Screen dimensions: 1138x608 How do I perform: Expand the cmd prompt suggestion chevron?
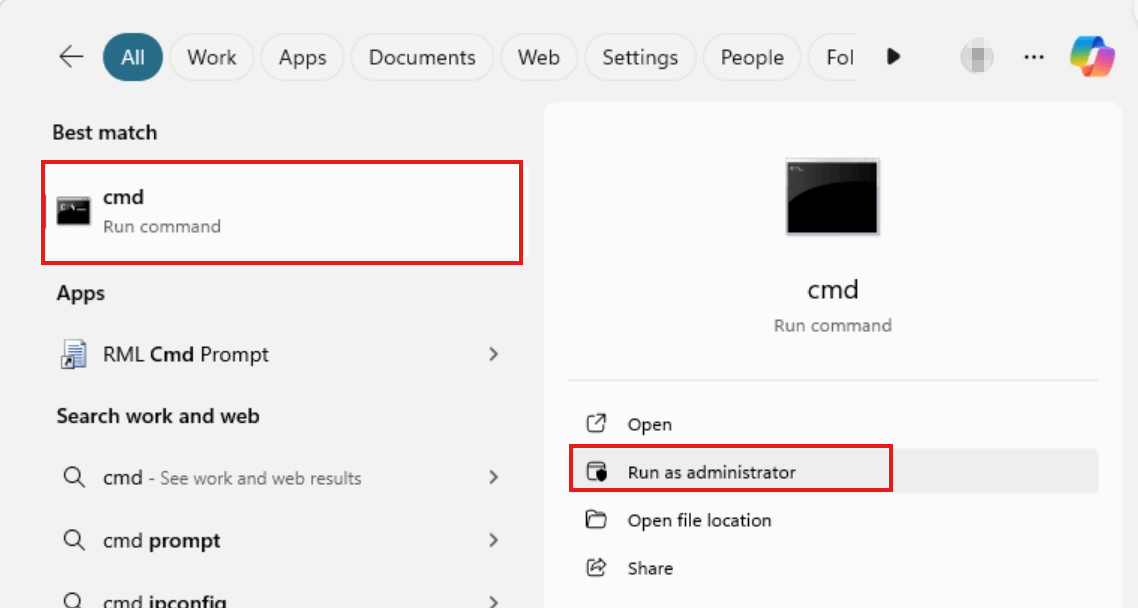click(x=494, y=540)
